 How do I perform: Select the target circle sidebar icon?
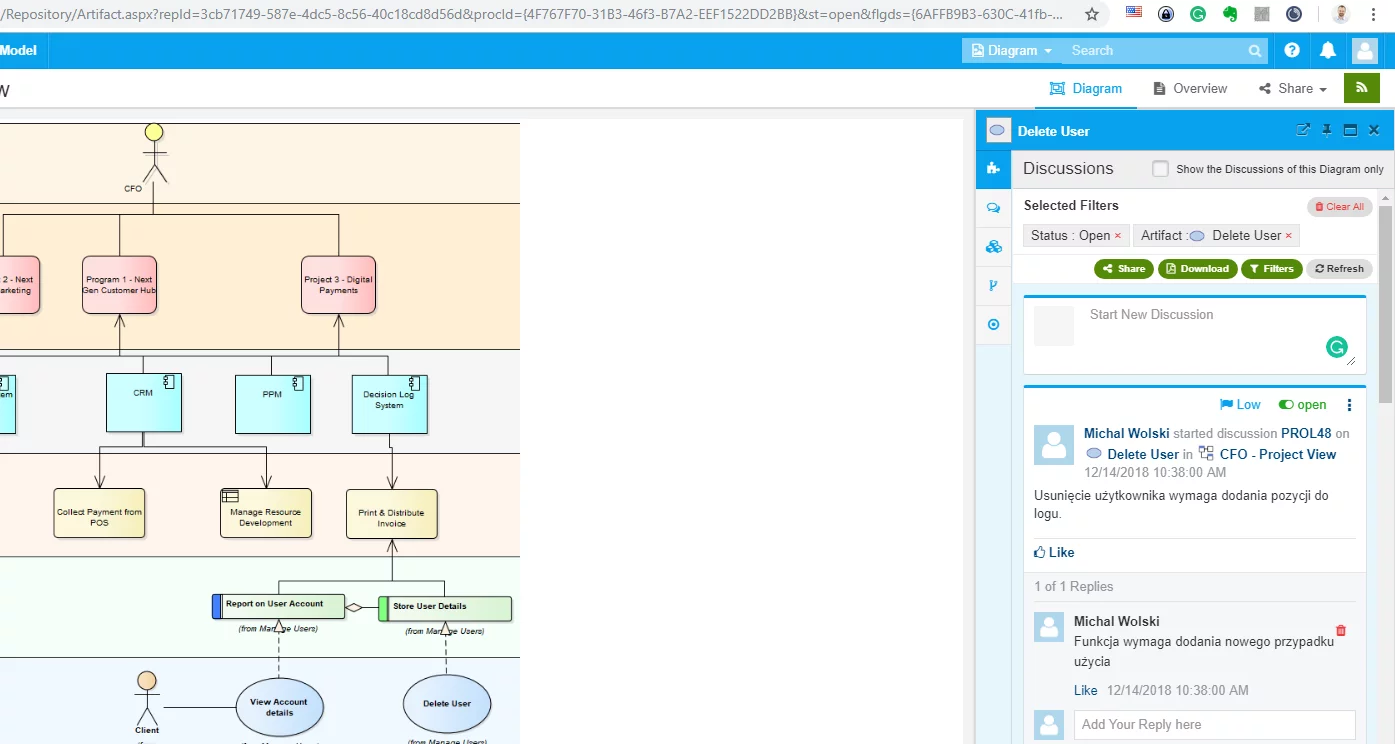coord(993,324)
